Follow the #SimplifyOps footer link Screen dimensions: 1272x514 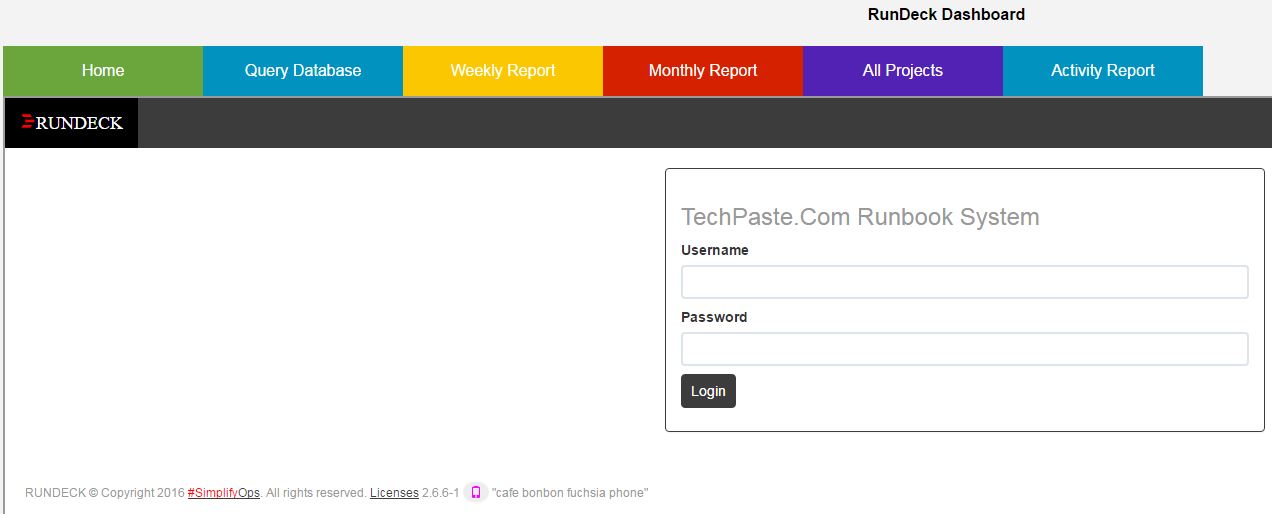pyautogui.click(x=224, y=493)
